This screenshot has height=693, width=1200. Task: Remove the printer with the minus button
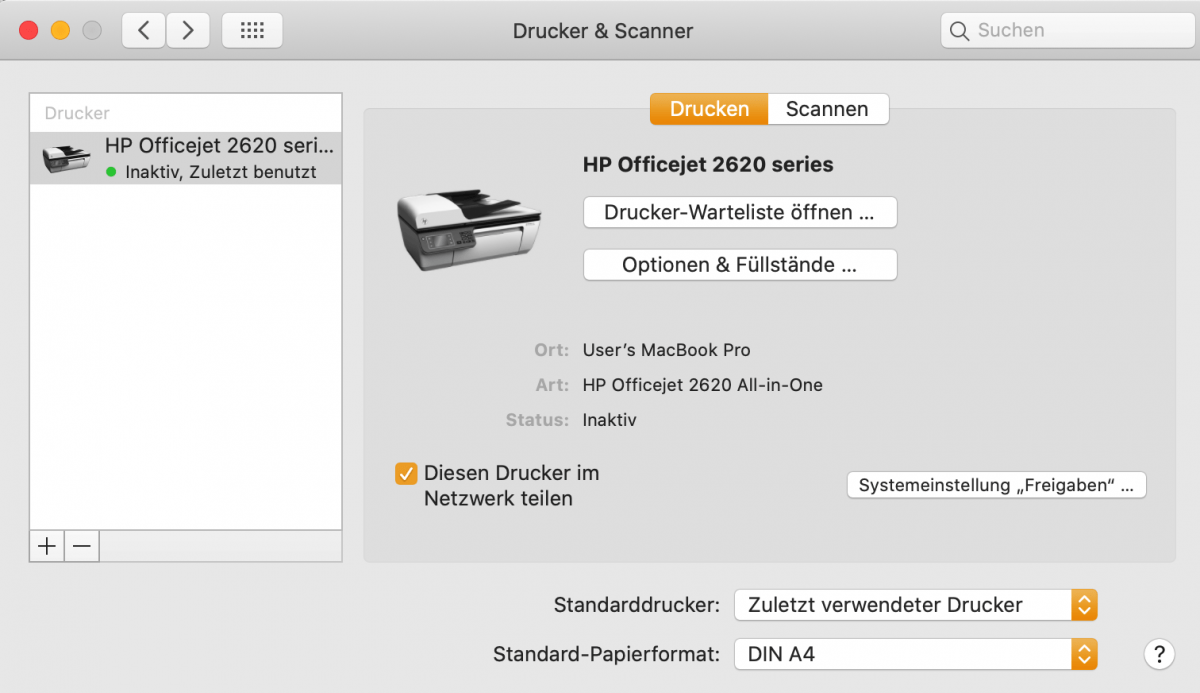[x=82, y=546]
